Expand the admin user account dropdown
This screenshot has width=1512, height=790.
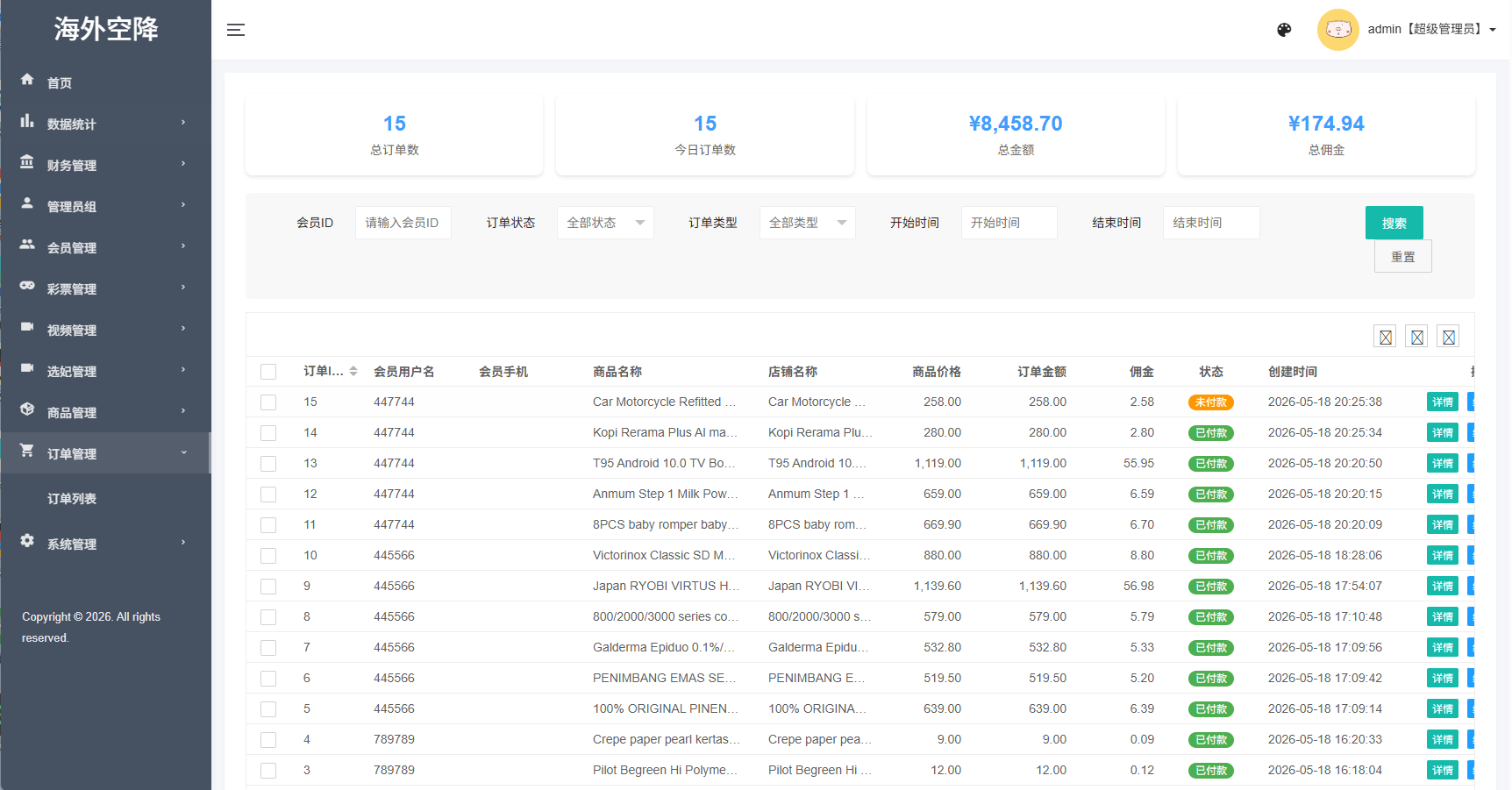pyautogui.click(x=1431, y=30)
